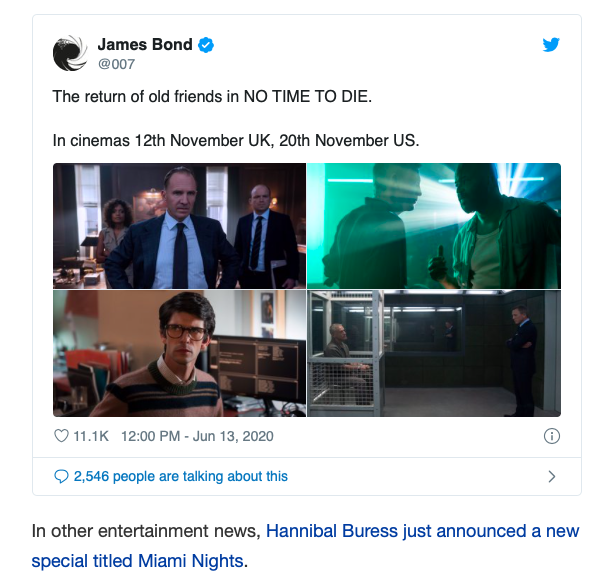Open the glass prison cell scene photo

(434, 353)
